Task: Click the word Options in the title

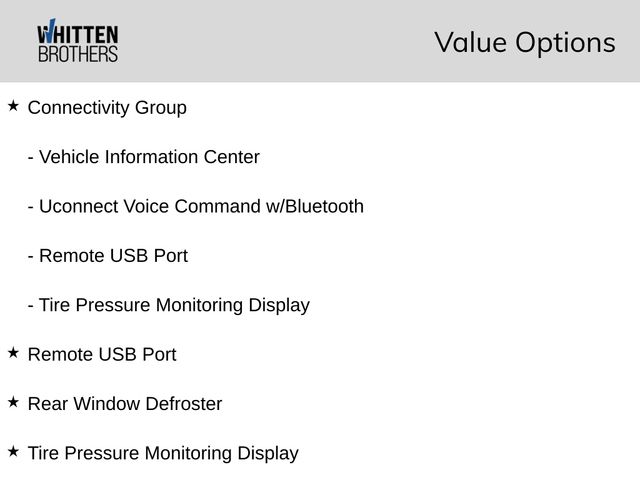Action: coord(565,43)
